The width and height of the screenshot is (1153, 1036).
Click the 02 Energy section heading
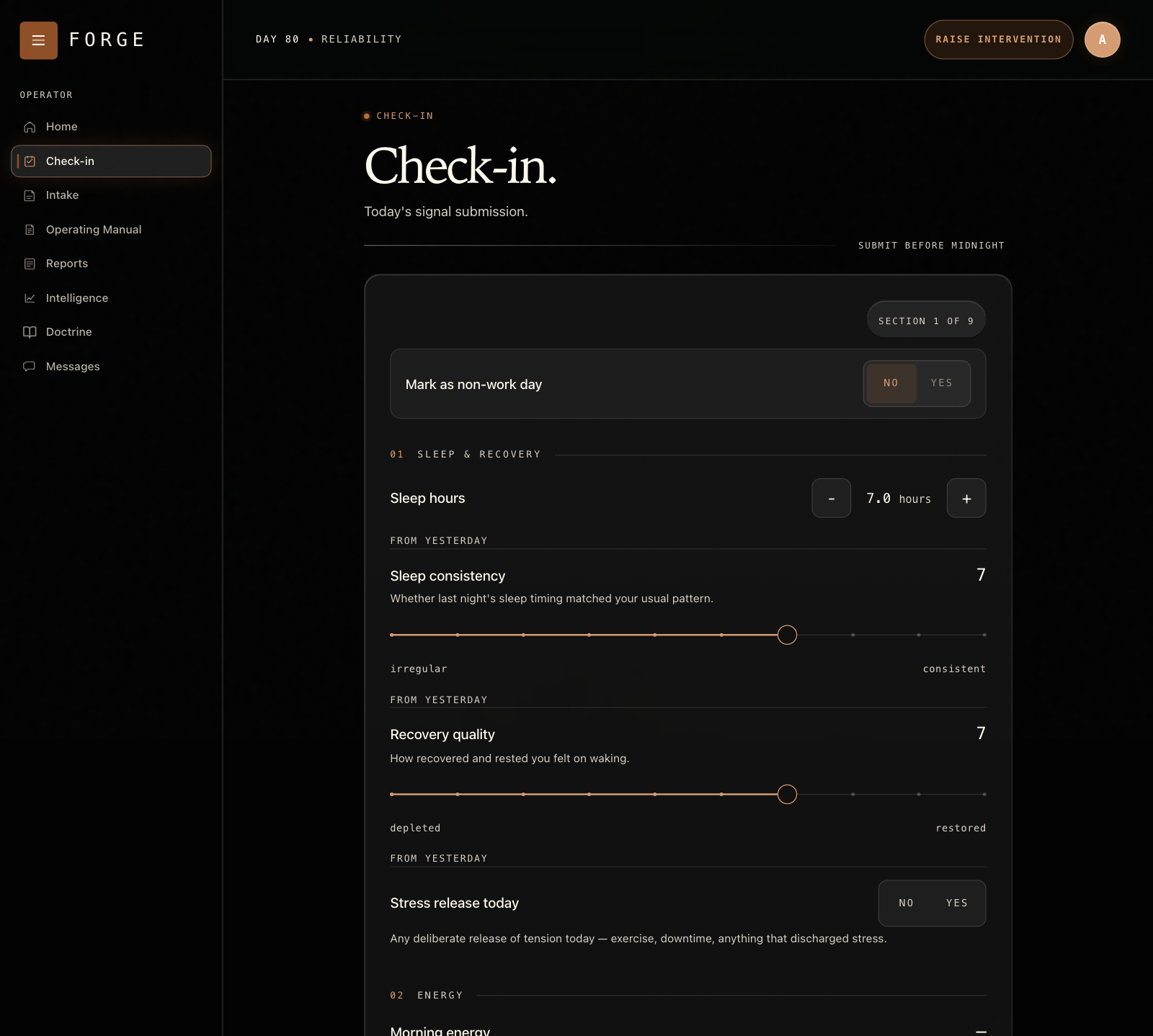(x=427, y=996)
